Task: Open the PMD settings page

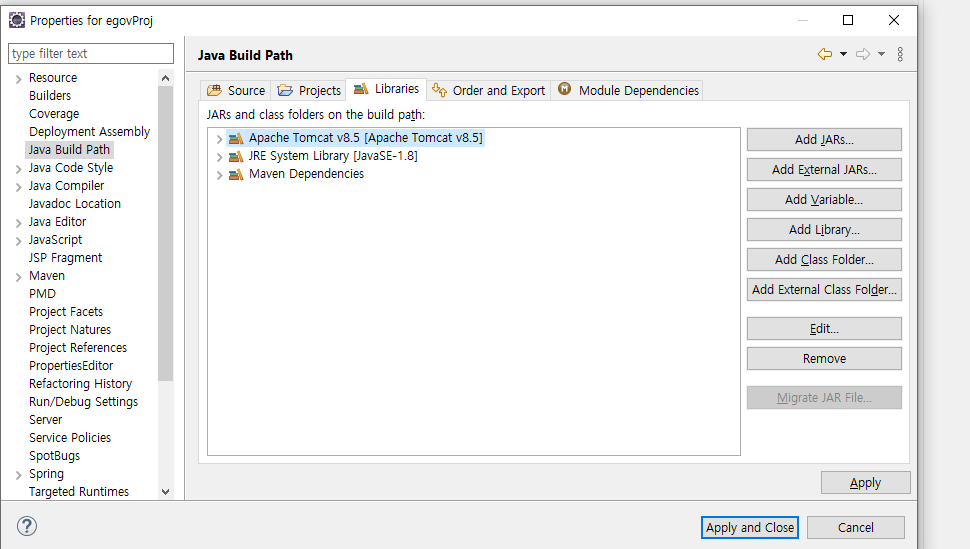Action: [x=42, y=293]
